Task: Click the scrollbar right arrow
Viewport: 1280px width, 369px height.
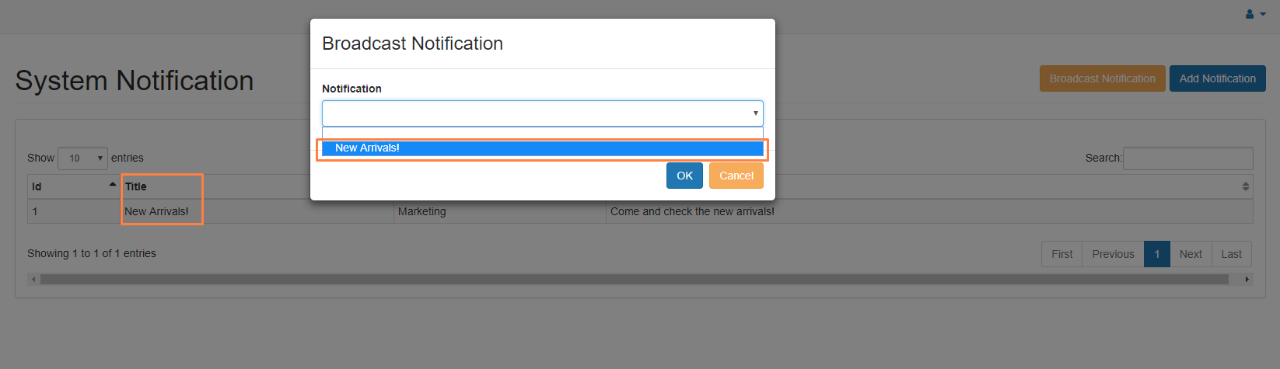Action: [x=1247, y=279]
